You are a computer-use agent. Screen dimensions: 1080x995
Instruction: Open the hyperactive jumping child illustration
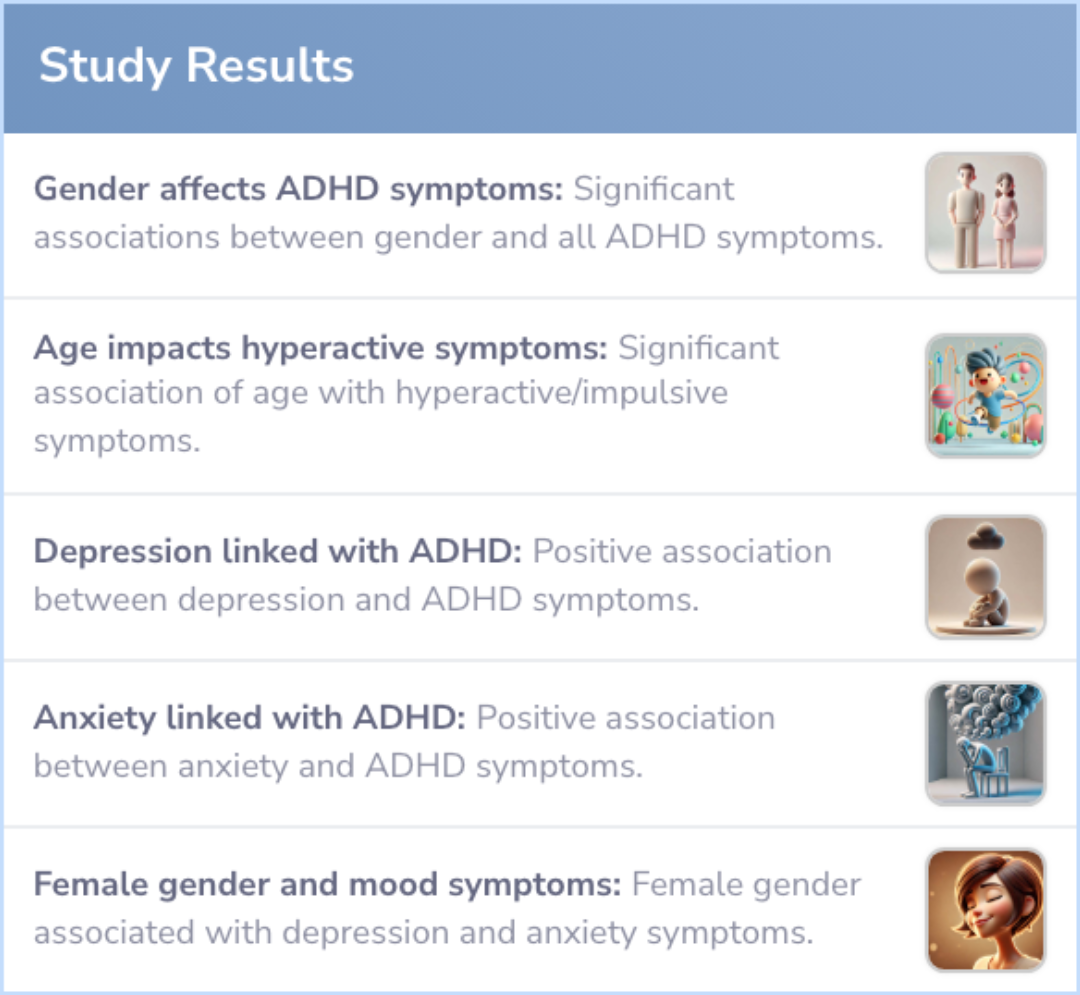pyautogui.click(x=986, y=395)
